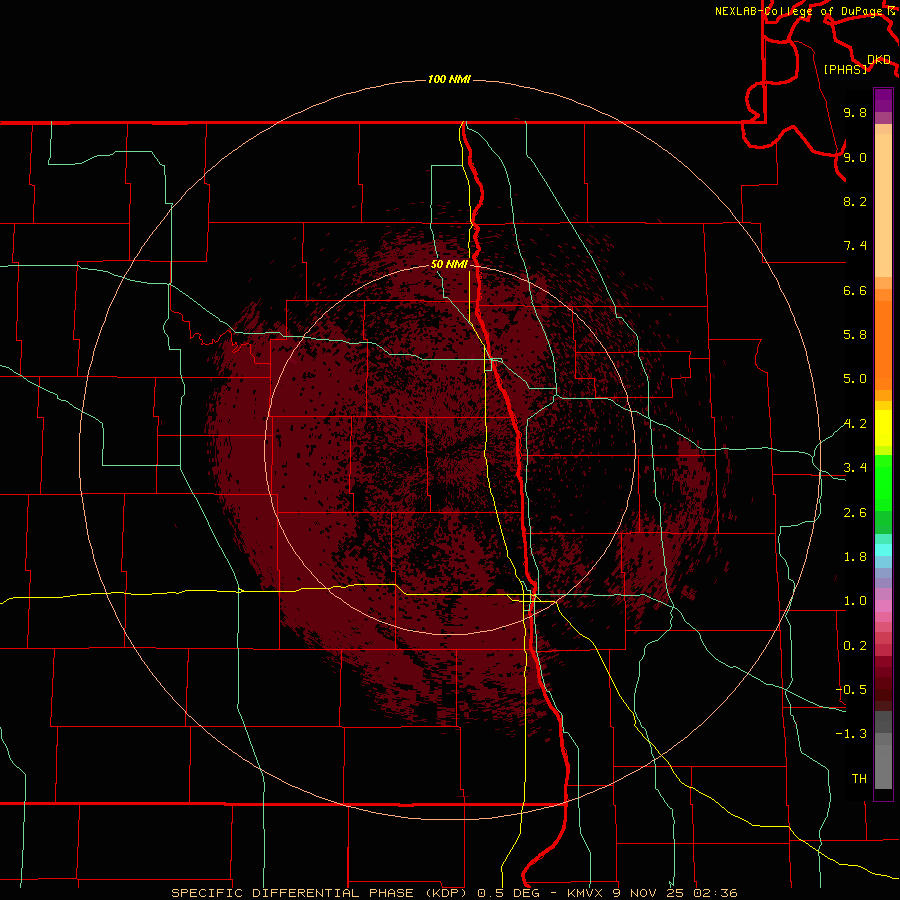Select the DKD label above the color bar
The width and height of the screenshot is (900, 900).
click(x=879, y=59)
